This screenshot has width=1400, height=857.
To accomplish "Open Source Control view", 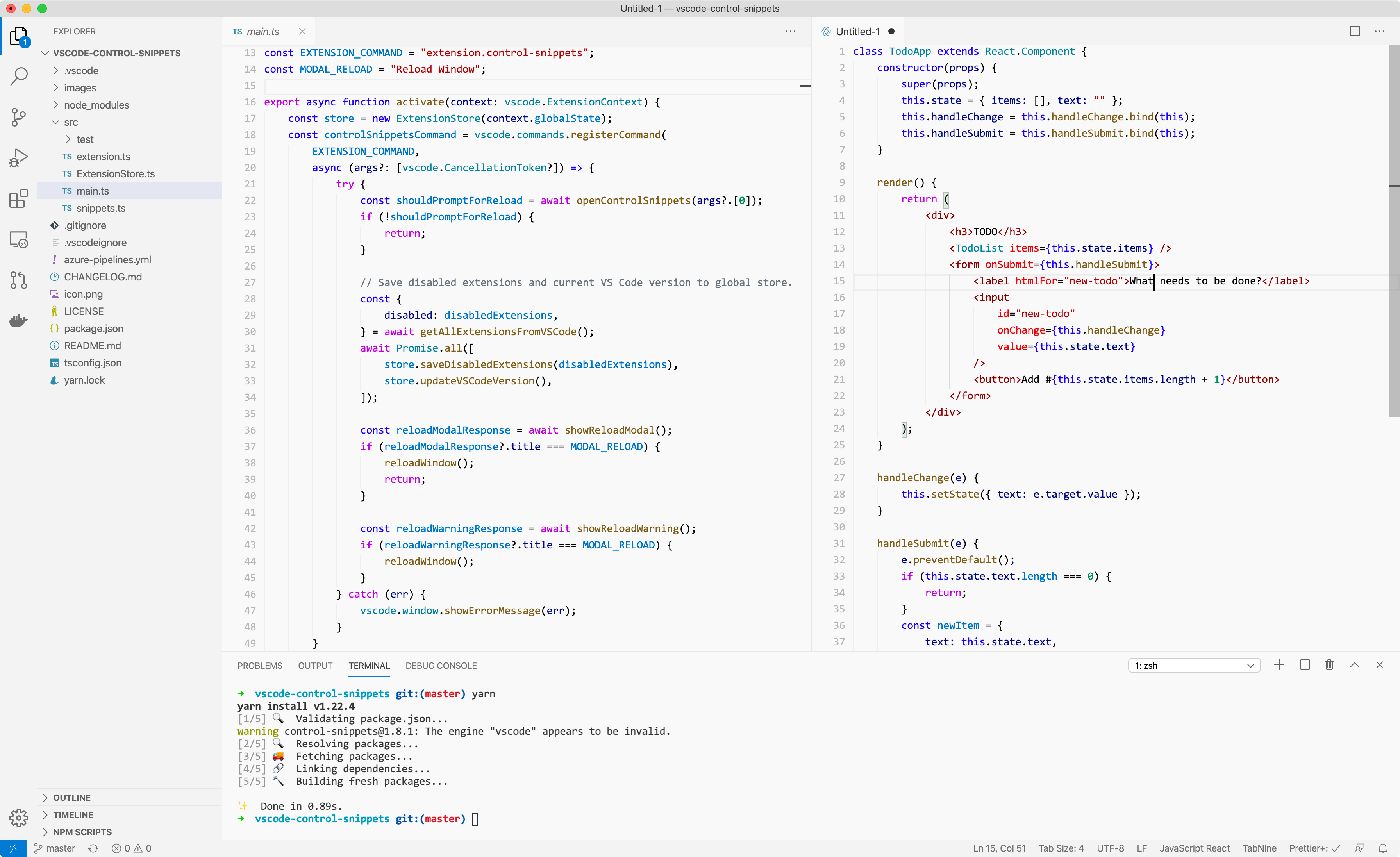I will [19, 117].
